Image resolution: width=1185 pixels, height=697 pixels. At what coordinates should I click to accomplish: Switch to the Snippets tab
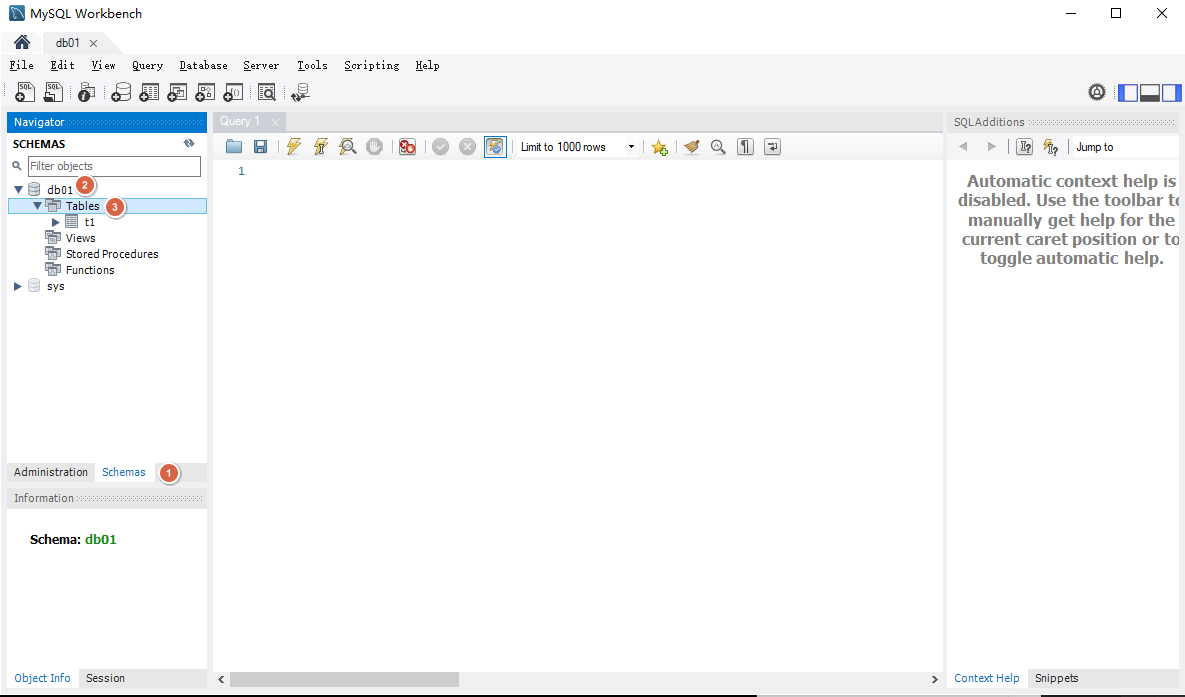[x=1056, y=678]
